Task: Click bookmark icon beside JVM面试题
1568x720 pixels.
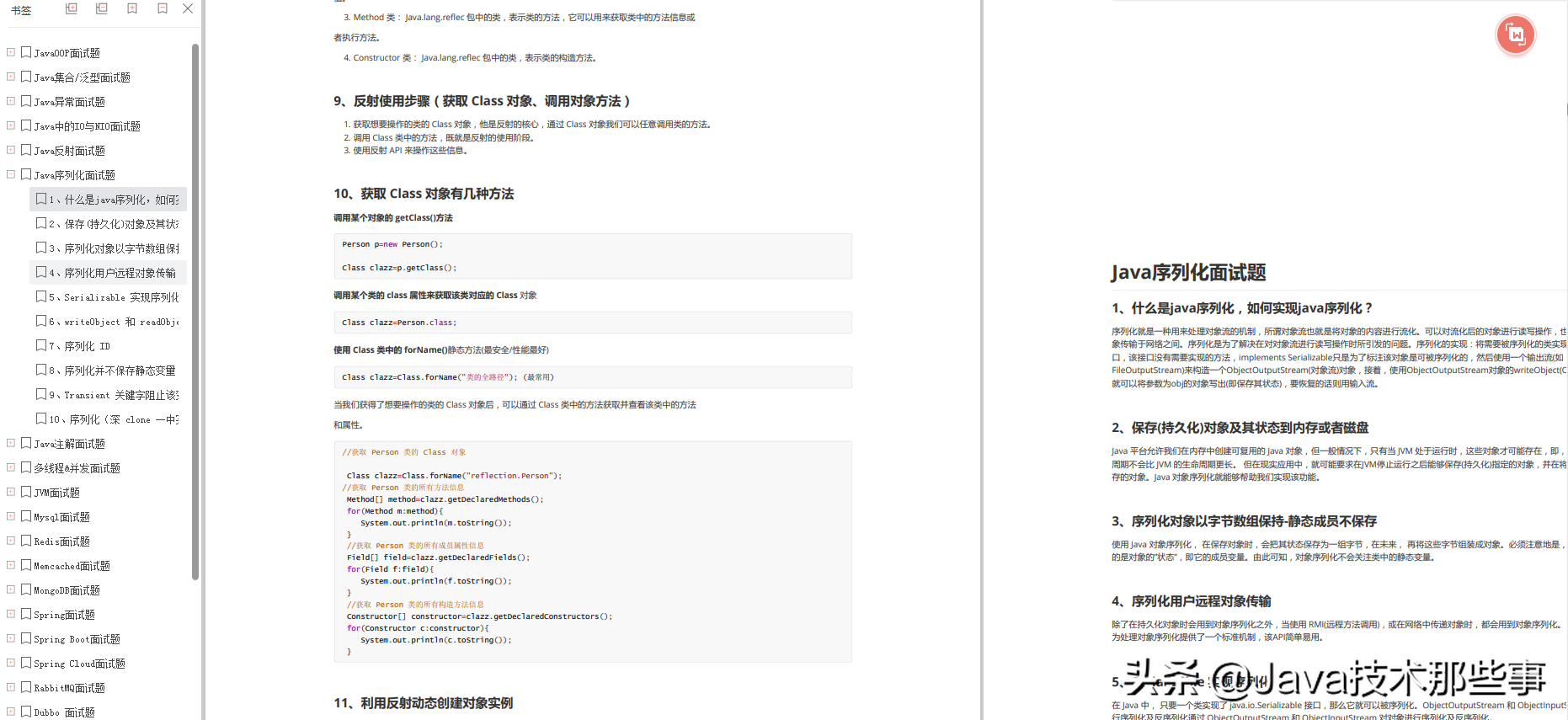Action: click(26, 492)
